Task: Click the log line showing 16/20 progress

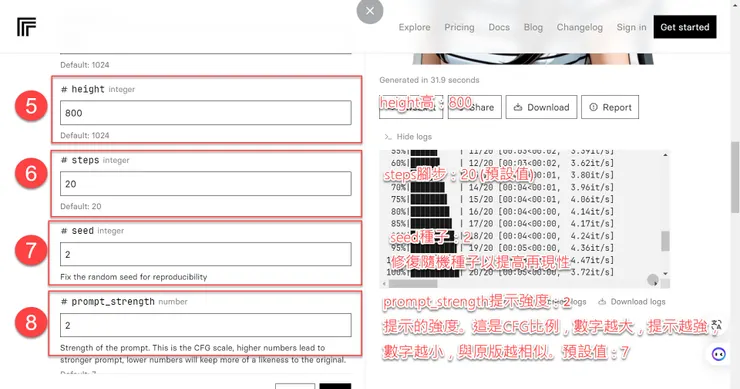Action: tap(502, 211)
